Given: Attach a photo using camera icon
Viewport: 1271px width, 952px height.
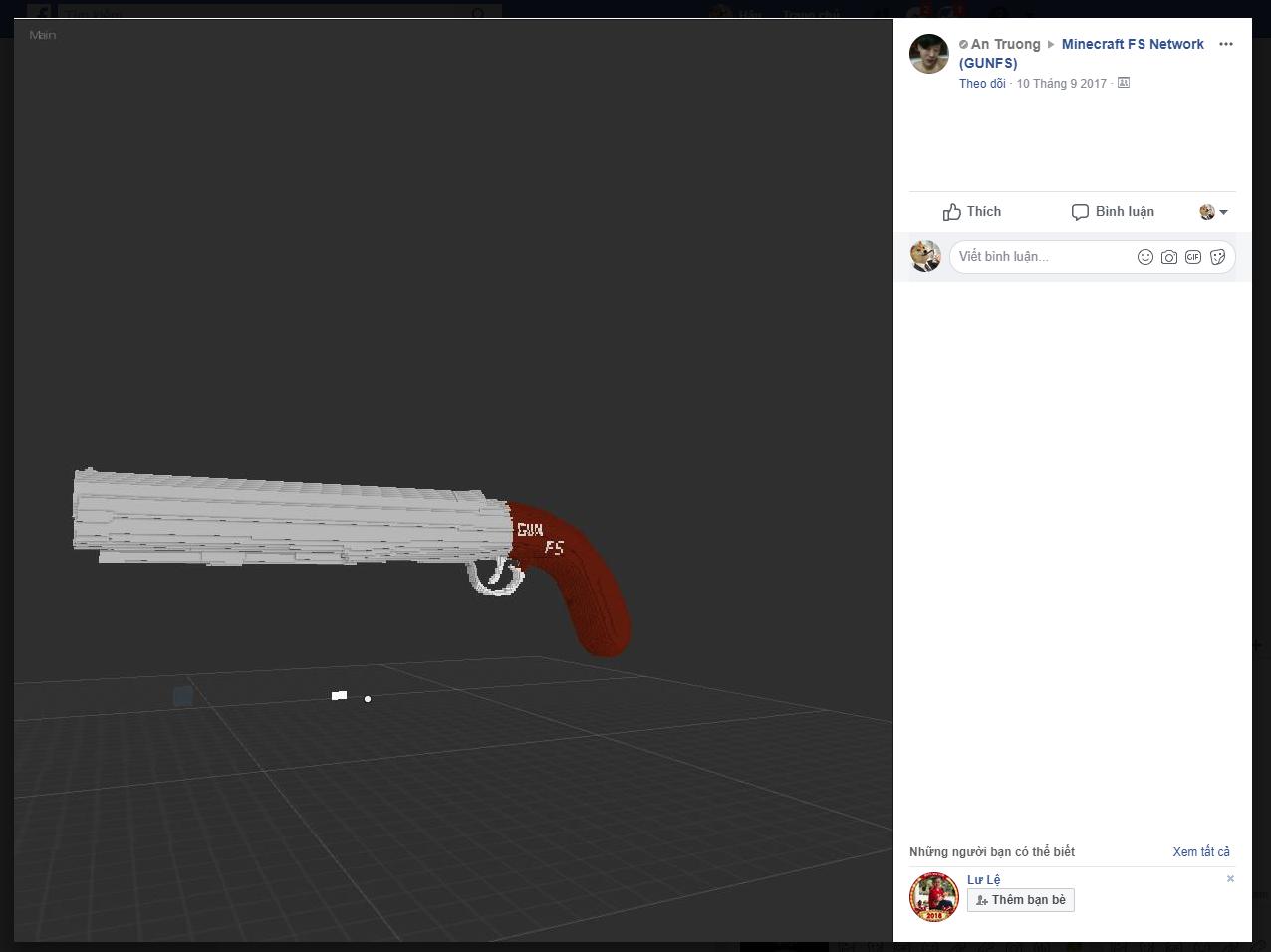Looking at the screenshot, I should pyautogui.click(x=1169, y=257).
